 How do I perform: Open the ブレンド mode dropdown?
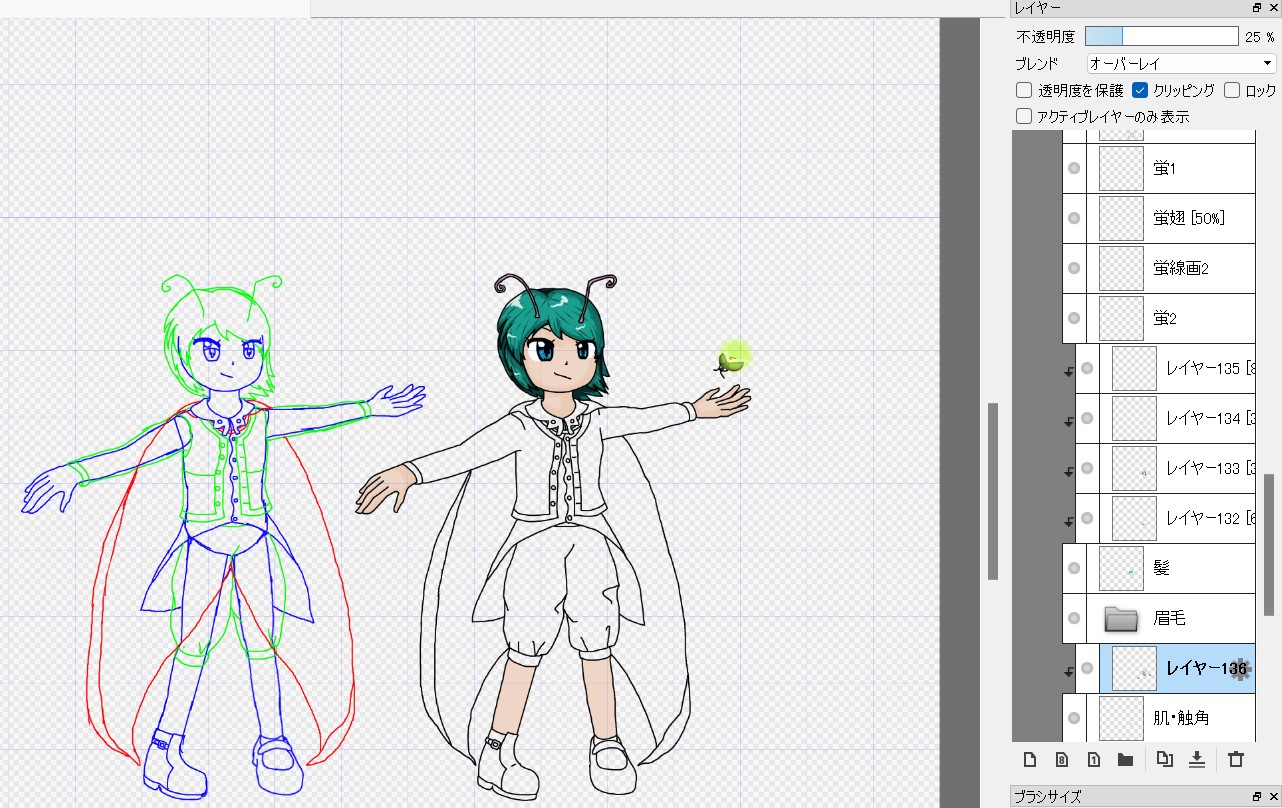(x=1181, y=63)
